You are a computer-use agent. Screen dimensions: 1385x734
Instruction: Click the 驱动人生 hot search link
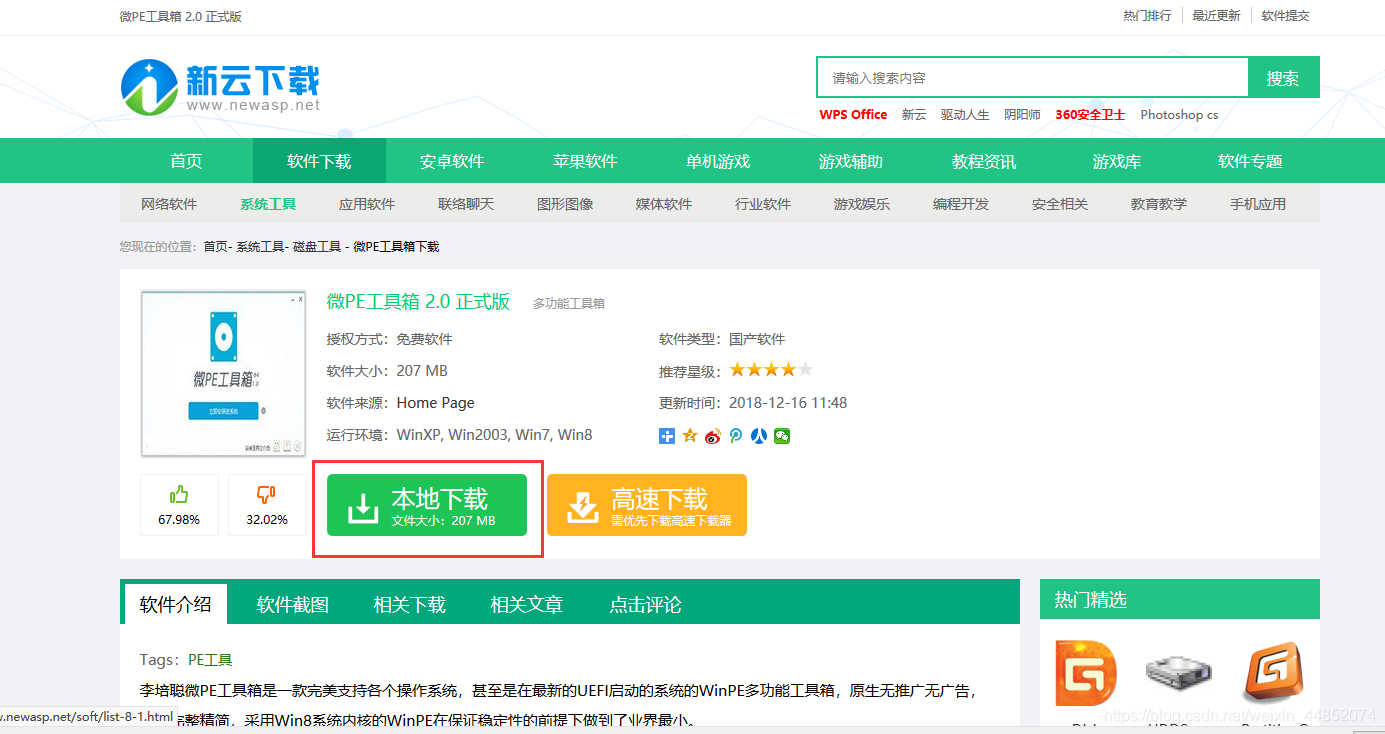pos(965,115)
